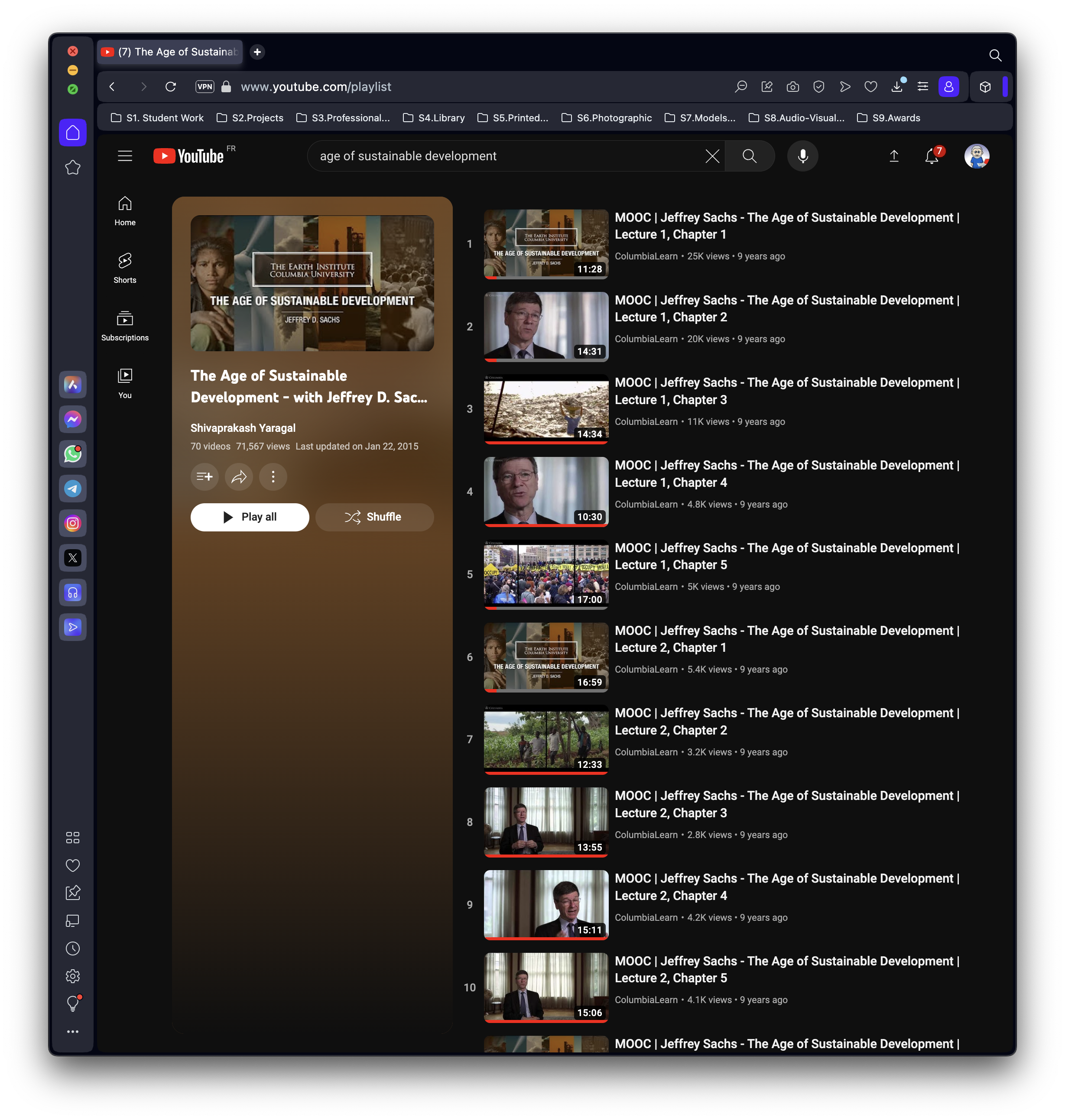
Task: Reload the page
Action: coord(170,87)
